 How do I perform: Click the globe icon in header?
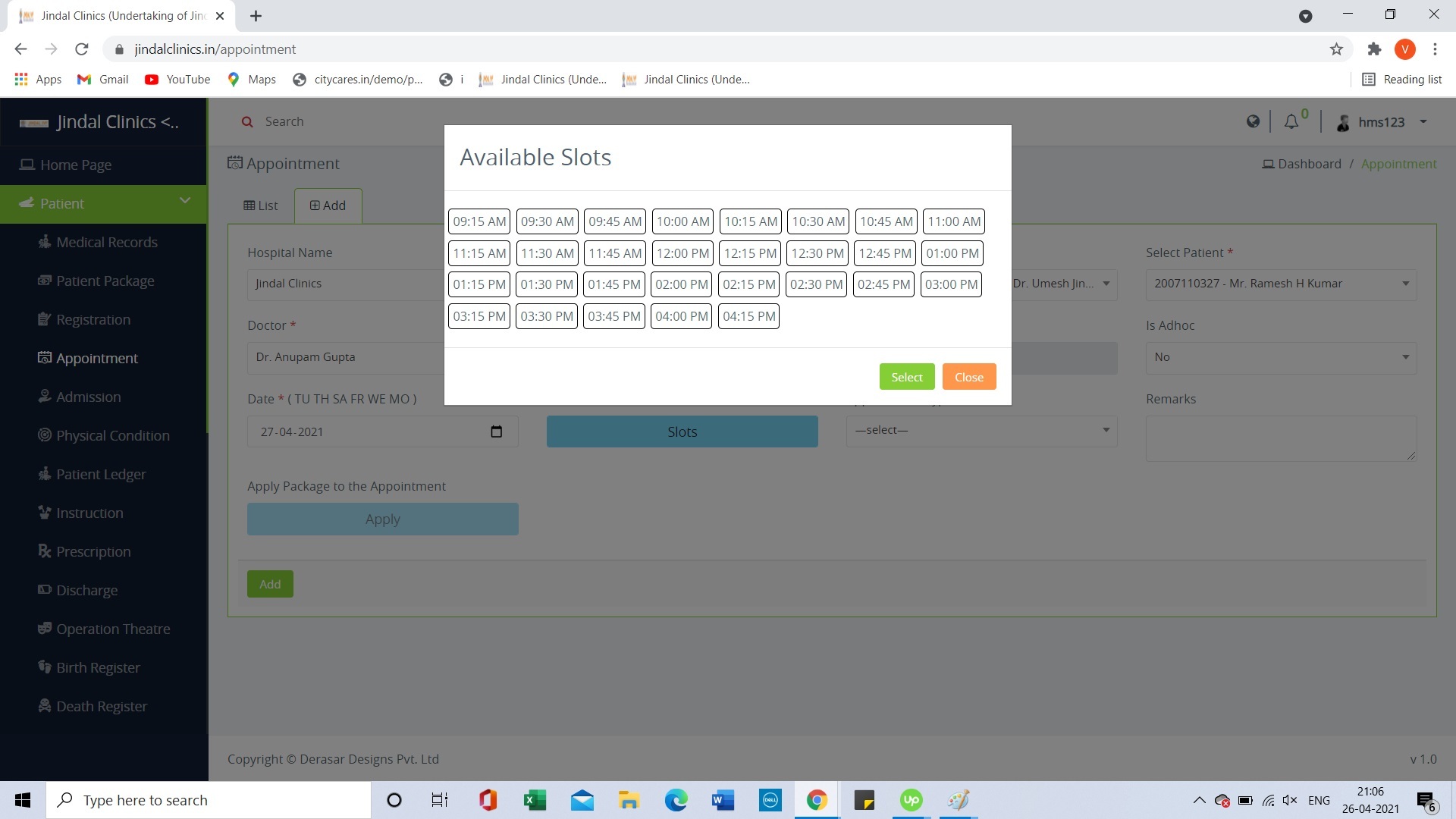tap(1253, 121)
